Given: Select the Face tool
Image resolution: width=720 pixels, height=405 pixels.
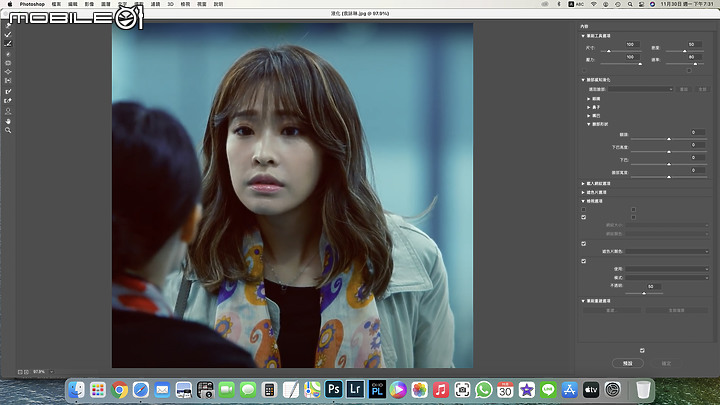Looking at the screenshot, I should coord(8,111).
